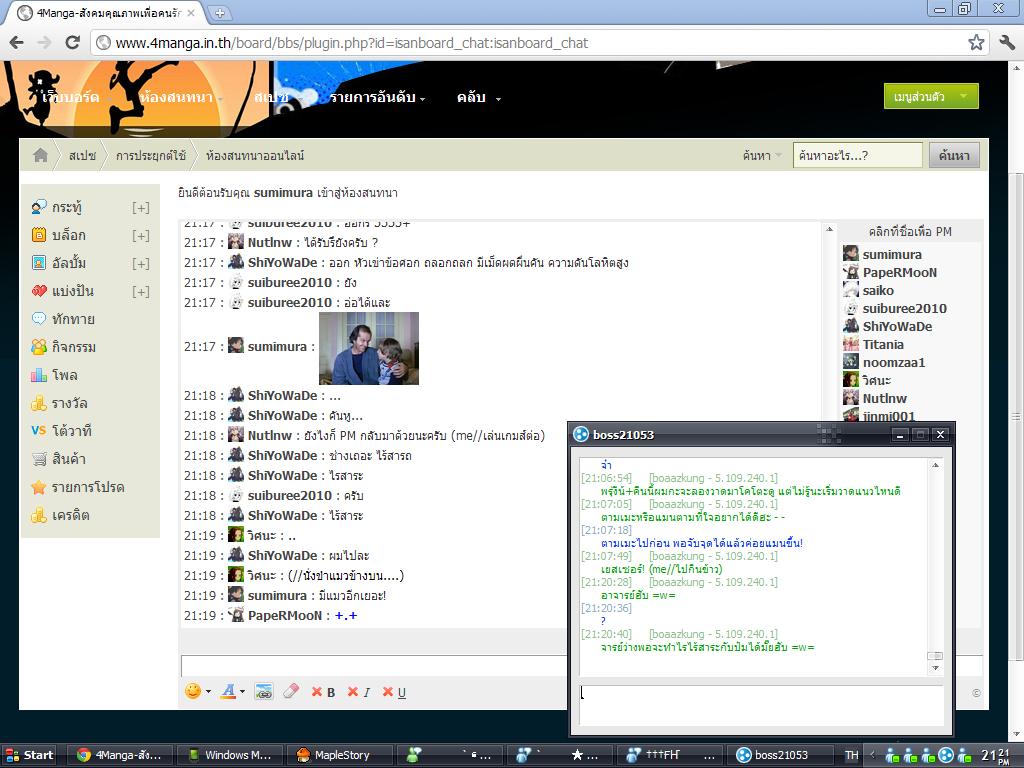Switch to Windows M... taskbar item
The image size is (1024, 768).
point(232,755)
